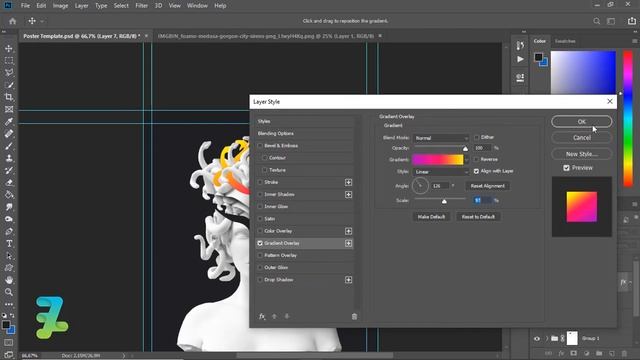640x360 pixels.
Task: Select the Healing Brush tool
Action: (x=9, y=134)
